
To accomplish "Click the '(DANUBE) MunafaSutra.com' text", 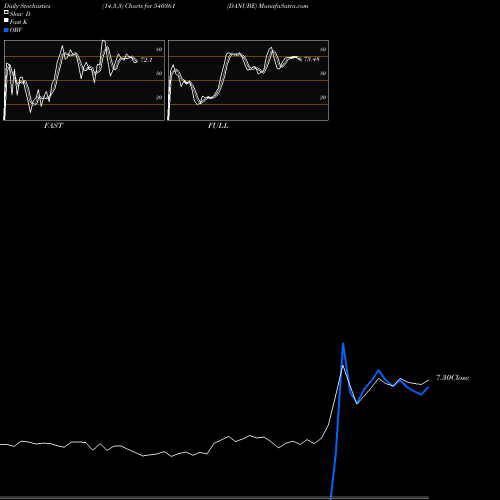I will pyautogui.click(x=267, y=6).
